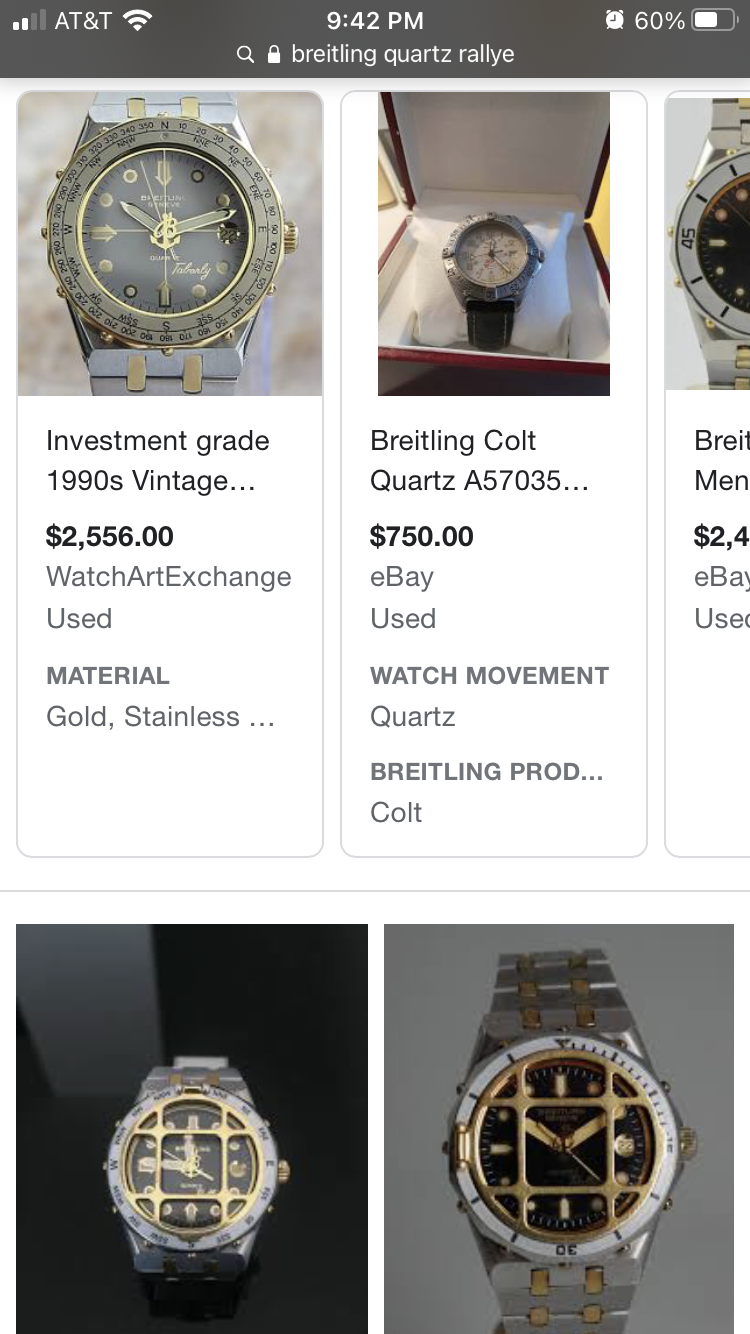Open the Breitling Colt Quartz A57035 listing title
This screenshot has height=1334, width=750.
coord(479,461)
